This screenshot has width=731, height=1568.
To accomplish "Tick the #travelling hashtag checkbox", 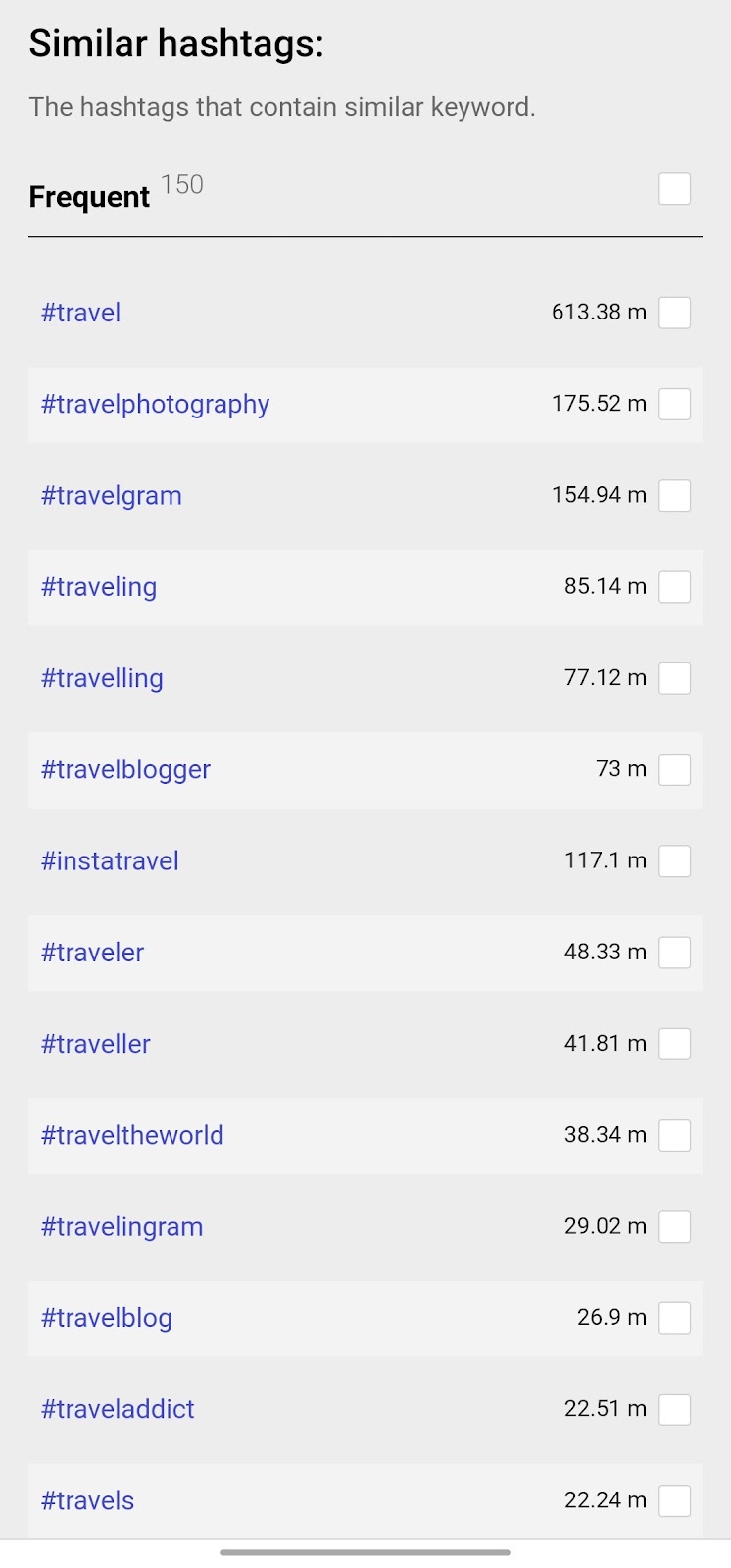I will (674, 678).
